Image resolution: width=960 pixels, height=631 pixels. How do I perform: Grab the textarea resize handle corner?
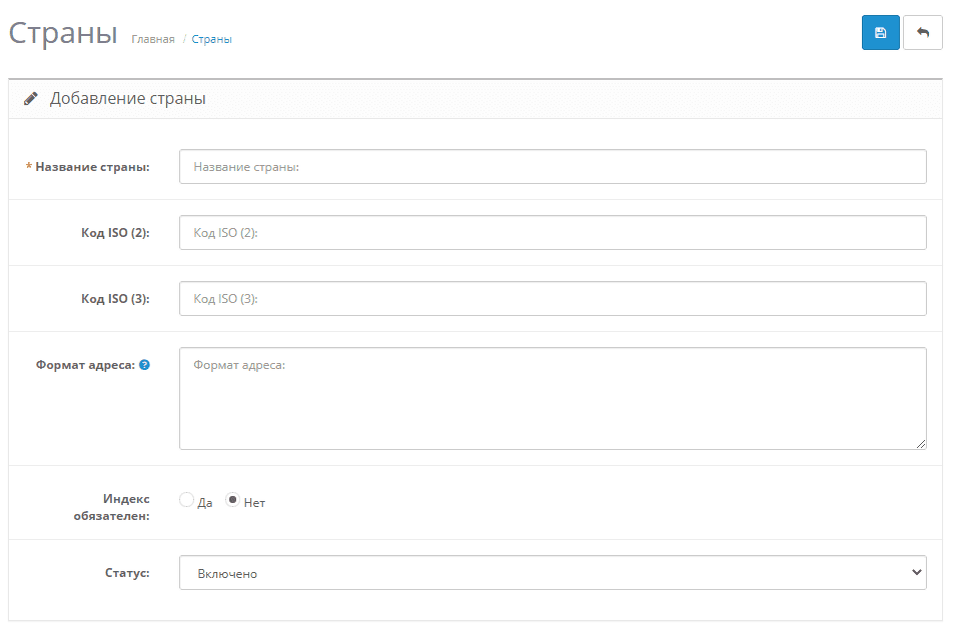pyautogui.click(x=921, y=444)
